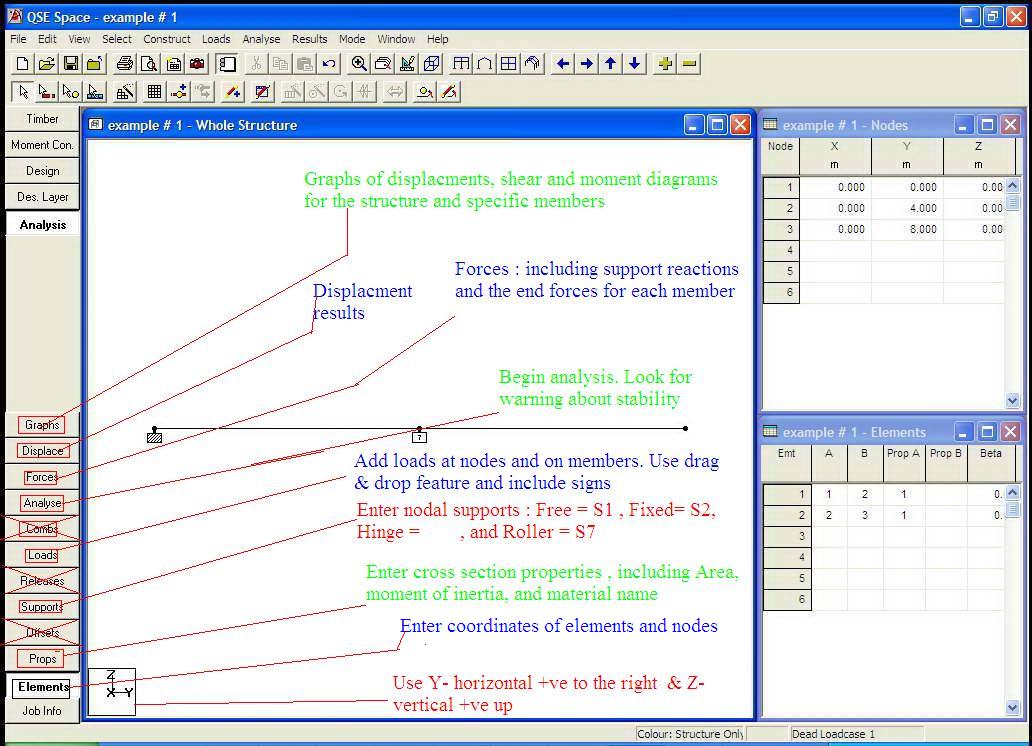Screen dimensions: 1032x746
Task: Click the add-node tool with blue plus
Action: [178, 92]
